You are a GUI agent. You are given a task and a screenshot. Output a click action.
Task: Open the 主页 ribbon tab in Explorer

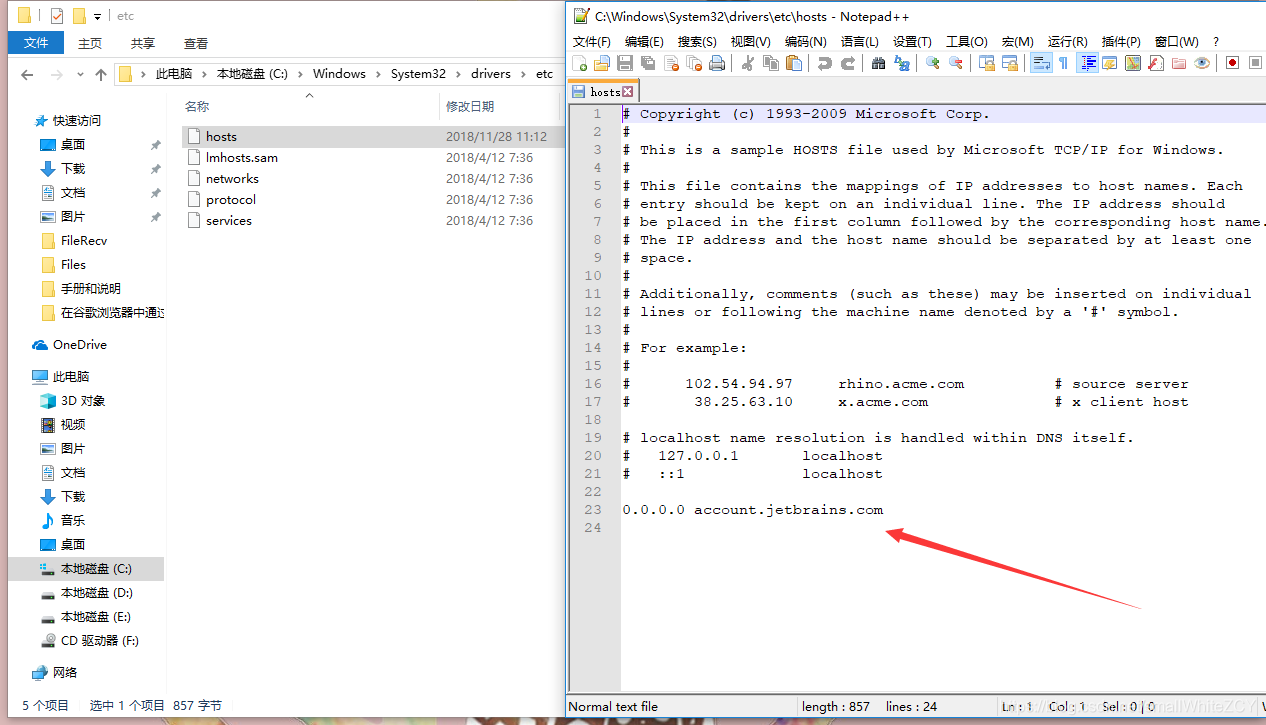(x=90, y=43)
